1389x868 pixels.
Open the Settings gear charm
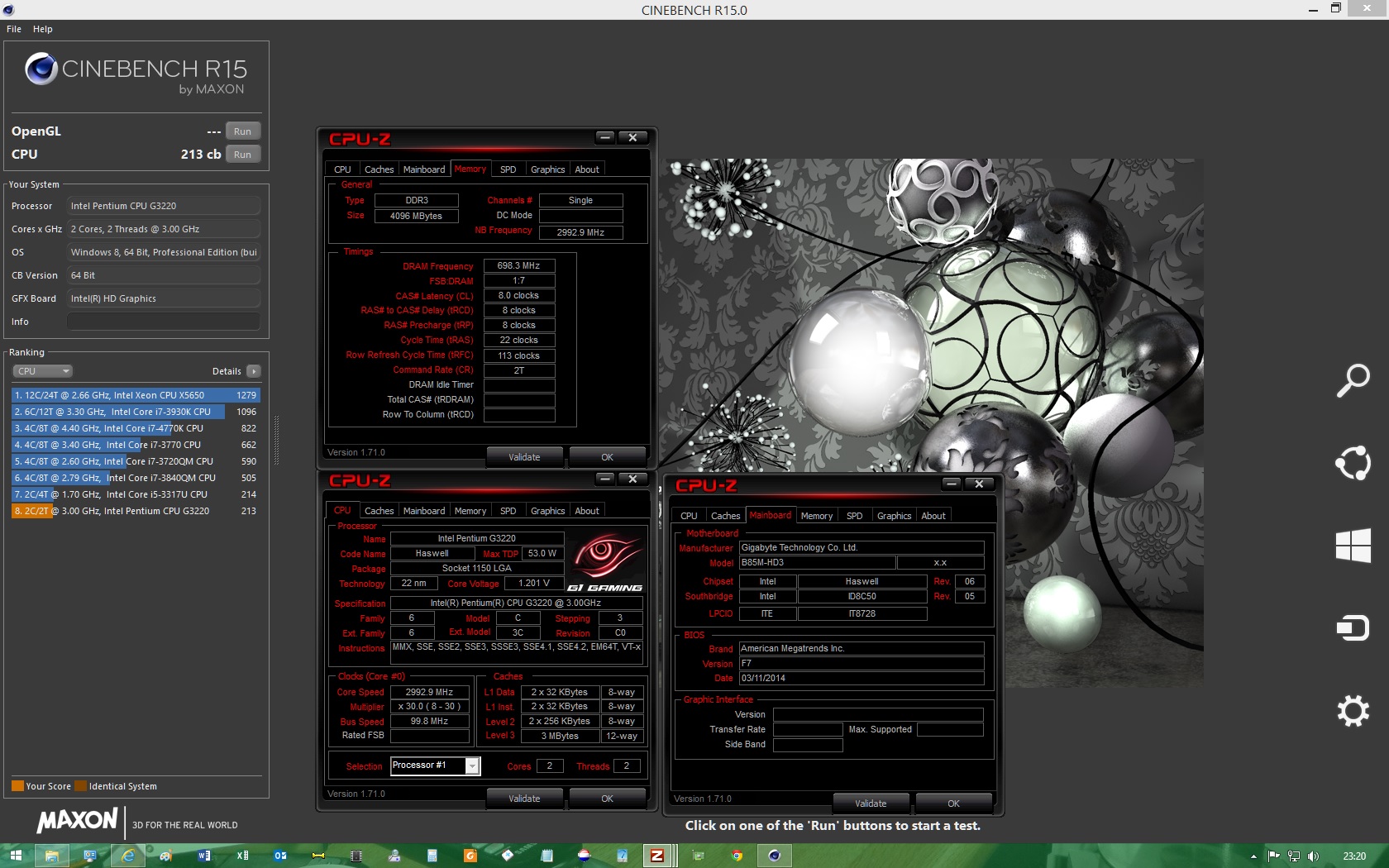(x=1353, y=711)
